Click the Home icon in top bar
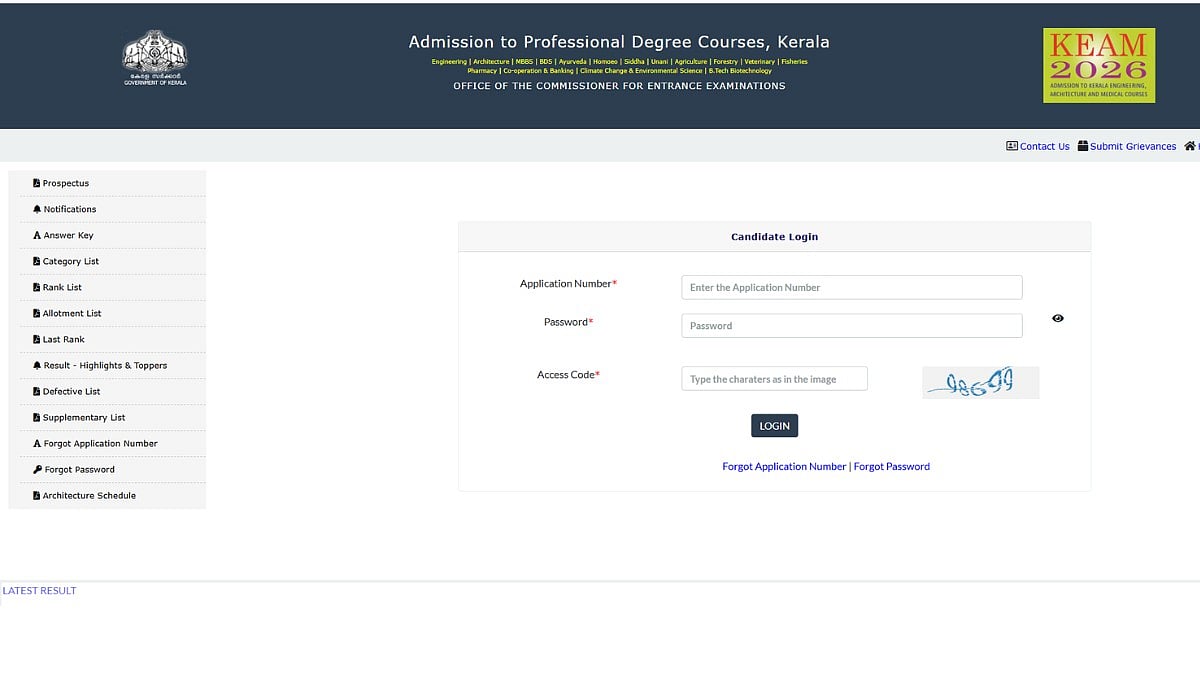Screen dimensions: 1200x675 (x=1190, y=146)
